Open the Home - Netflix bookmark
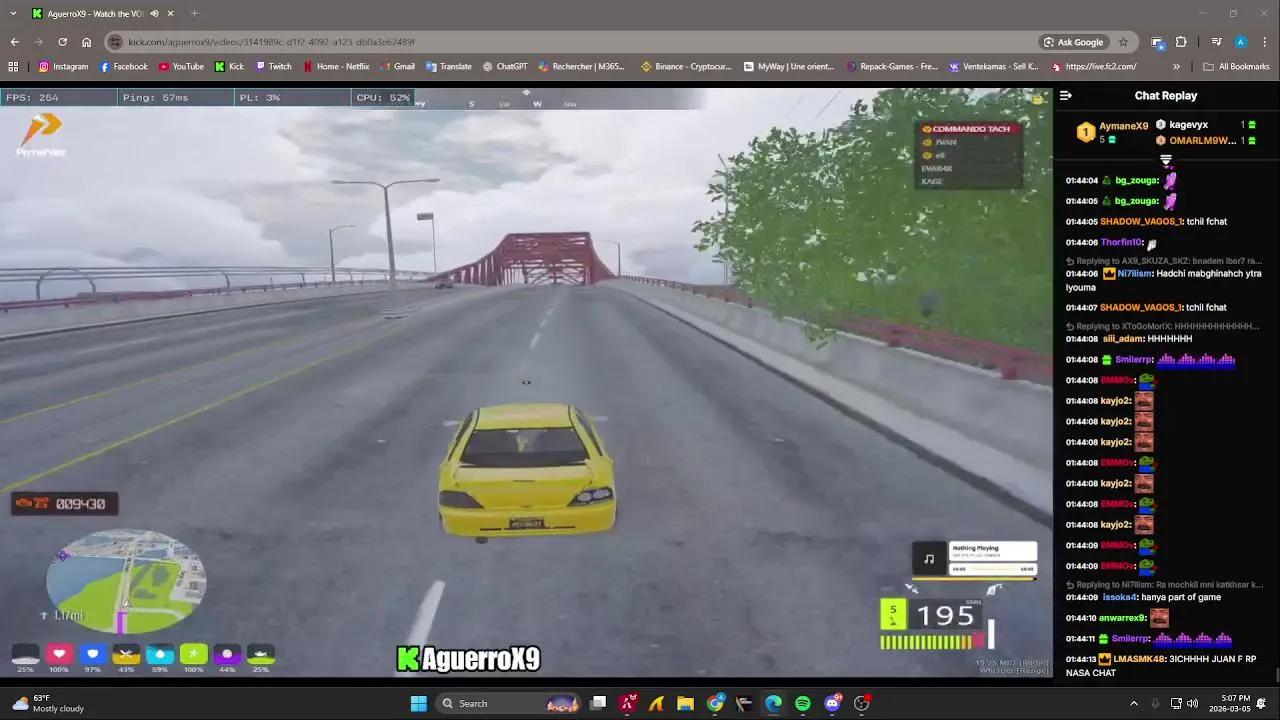The height and width of the screenshot is (720, 1280). [335, 67]
